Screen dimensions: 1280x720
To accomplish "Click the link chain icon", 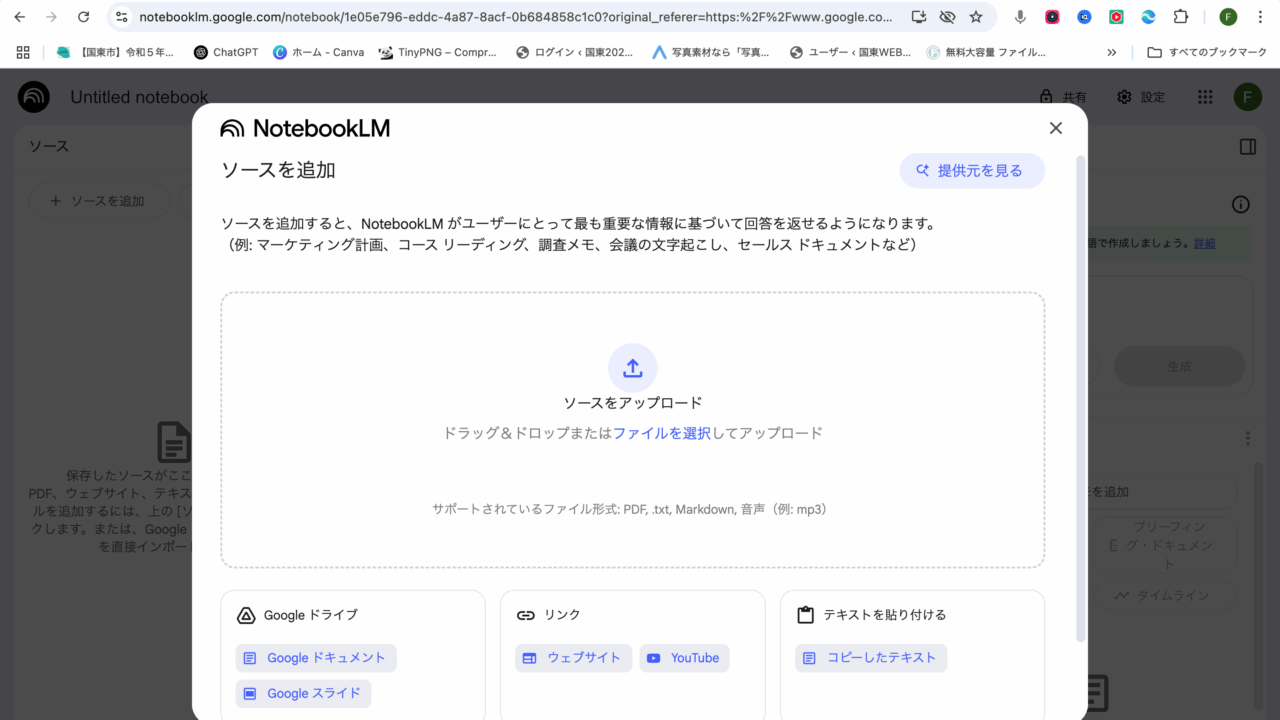I will (526, 615).
